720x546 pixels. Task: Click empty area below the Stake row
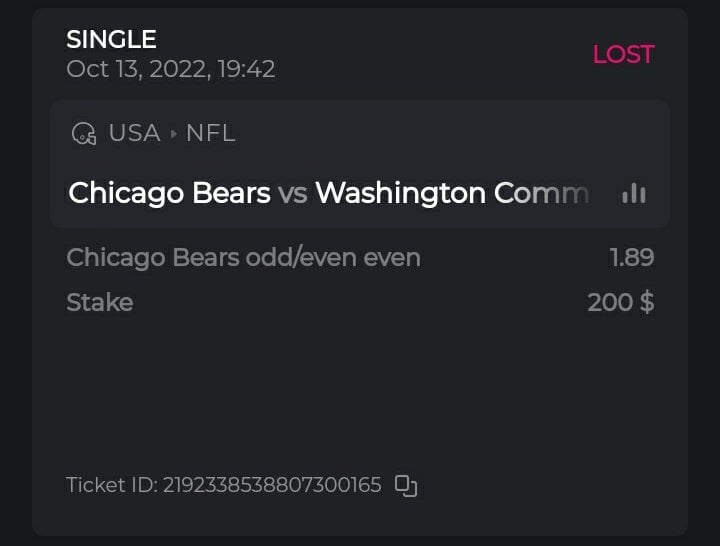360,390
